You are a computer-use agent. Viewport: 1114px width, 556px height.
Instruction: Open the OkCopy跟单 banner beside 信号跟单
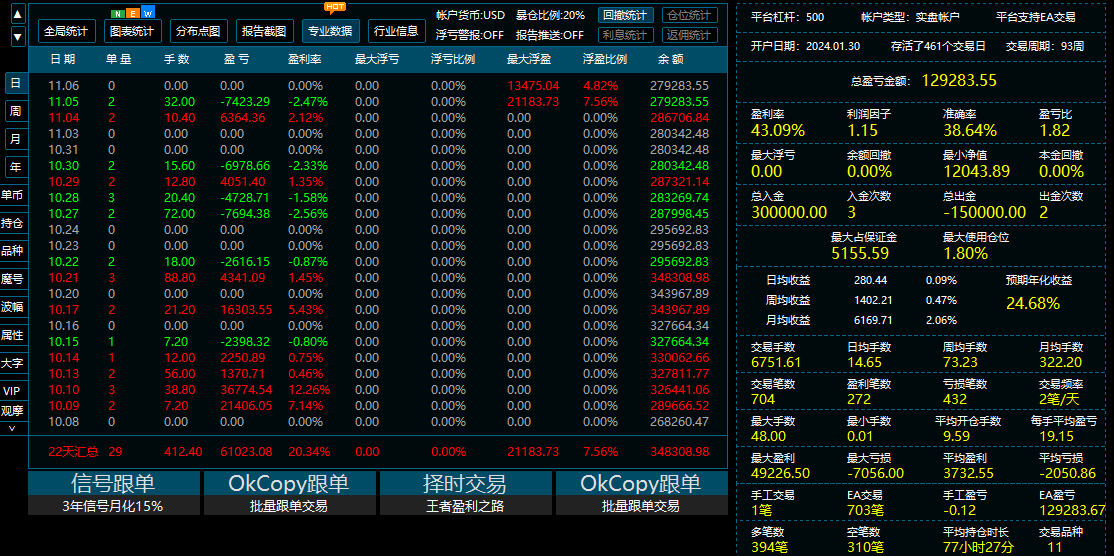pyautogui.click(x=288, y=483)
